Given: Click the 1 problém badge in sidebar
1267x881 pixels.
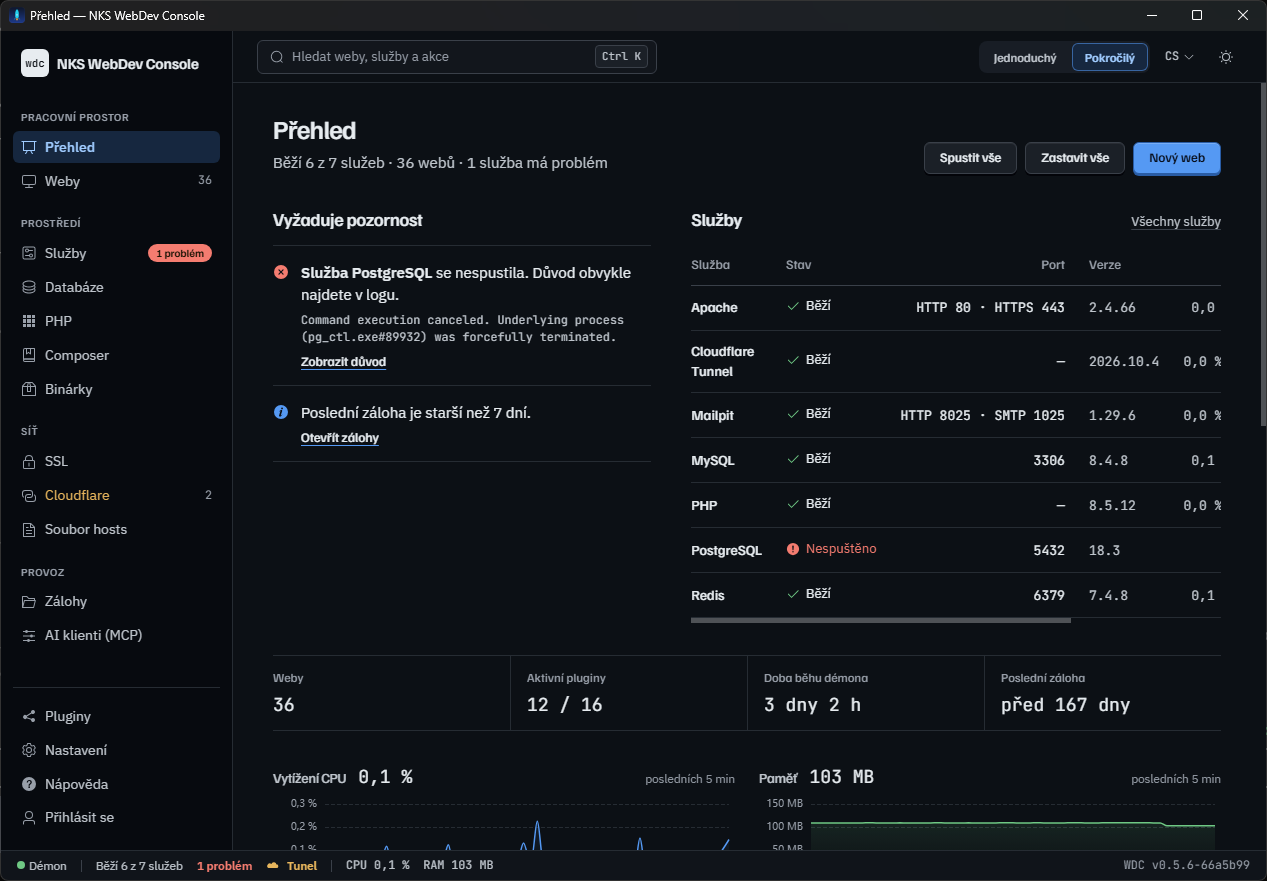Looking at the screenshot, I should click(x=180, y=253).
